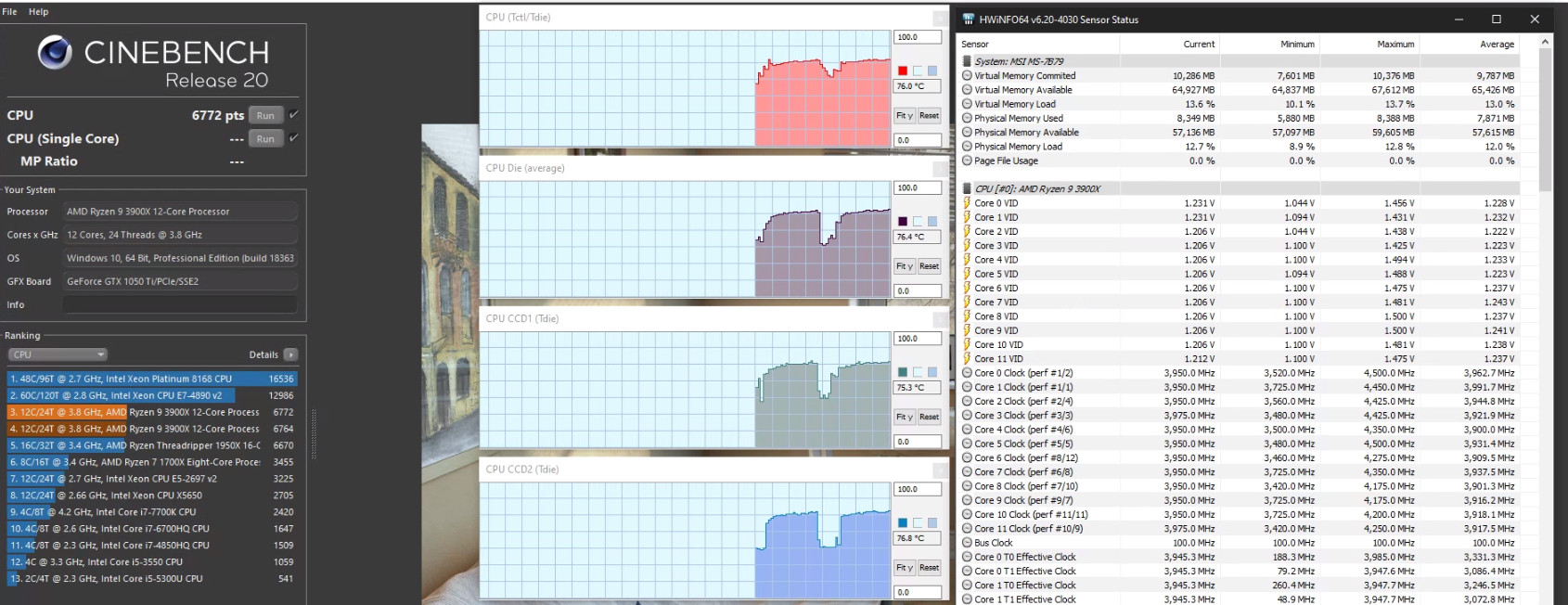The width and height of the screenshot is (1568, 605).
Task: Open ranking Details arrow button
Action: pyautogui.click(x=290, y=354)
